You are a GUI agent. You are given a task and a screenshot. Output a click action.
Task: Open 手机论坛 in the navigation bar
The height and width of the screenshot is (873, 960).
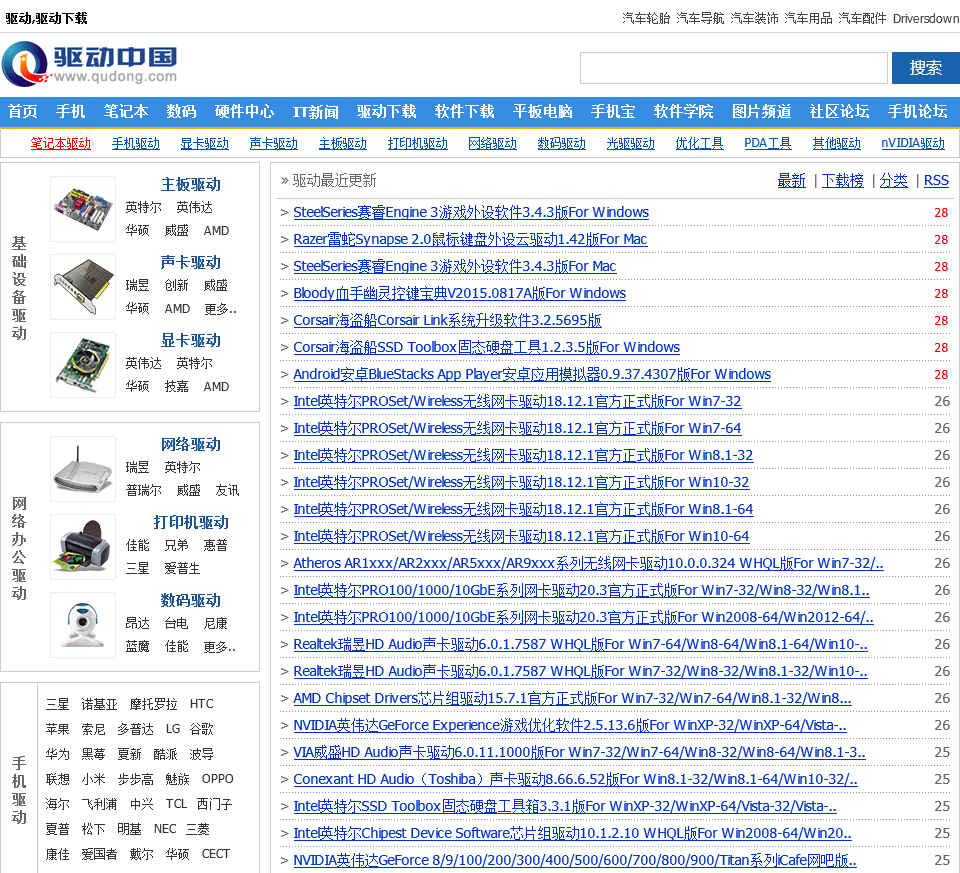[918, 111]
